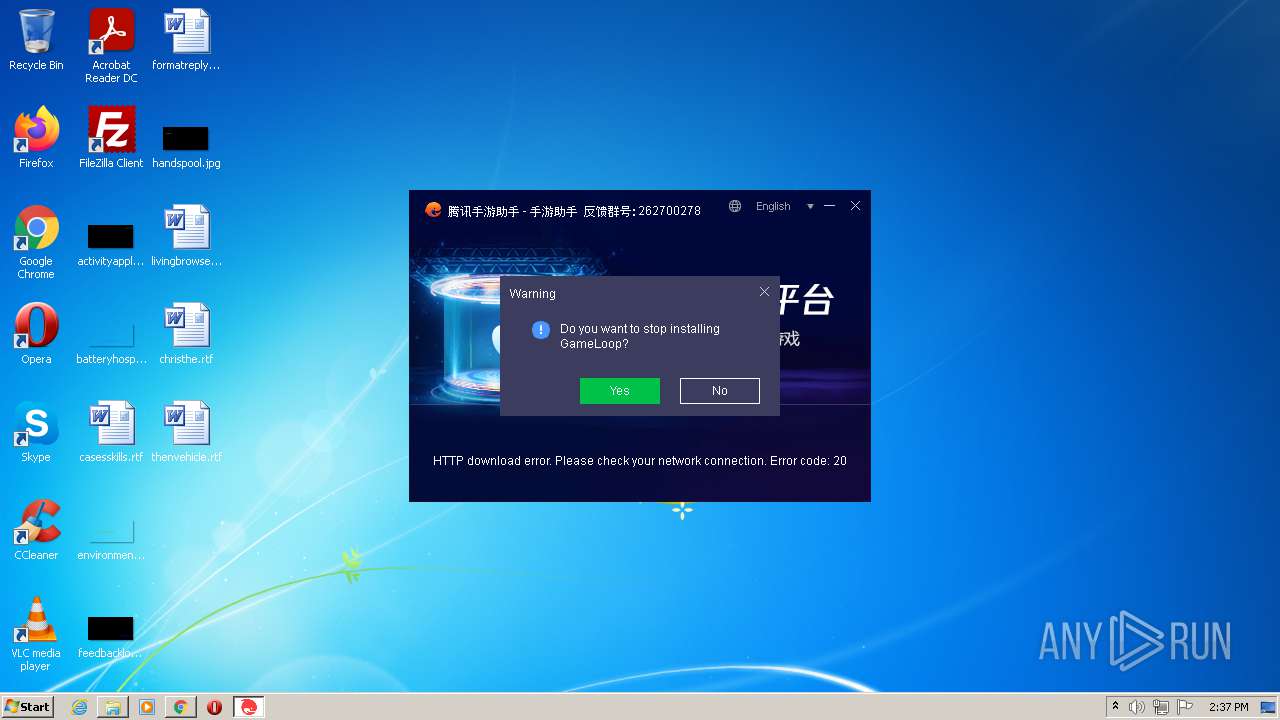Open Chrome from the taskbar
Image resolution: width=1280 pixels, height=720 pixels.
(x=181, y=707)
